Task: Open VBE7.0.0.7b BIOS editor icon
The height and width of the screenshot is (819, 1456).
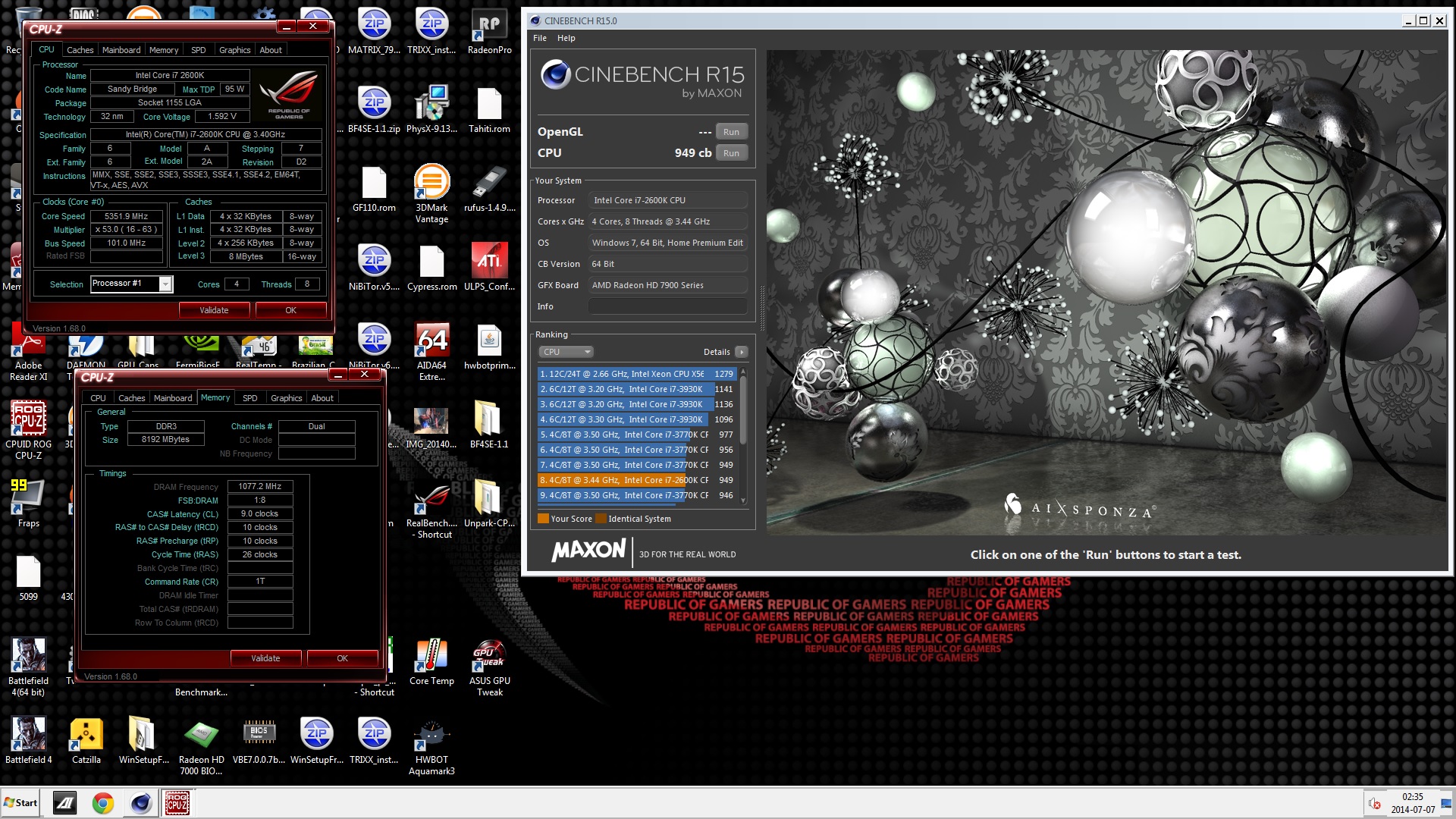Action: coord(259,742)
